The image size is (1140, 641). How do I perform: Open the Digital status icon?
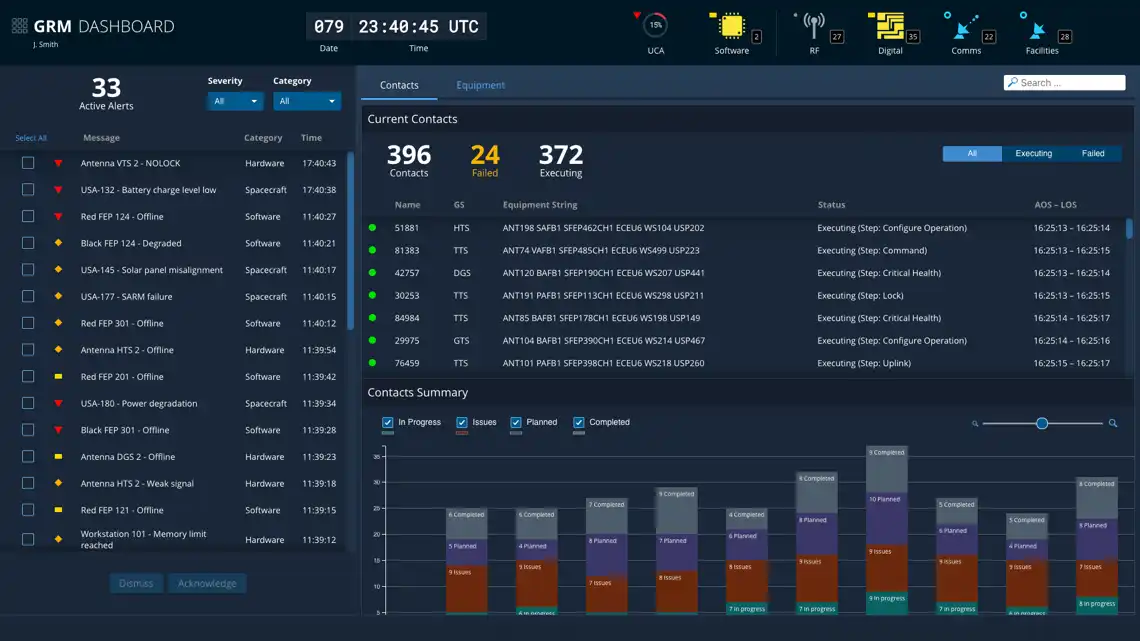889,26
